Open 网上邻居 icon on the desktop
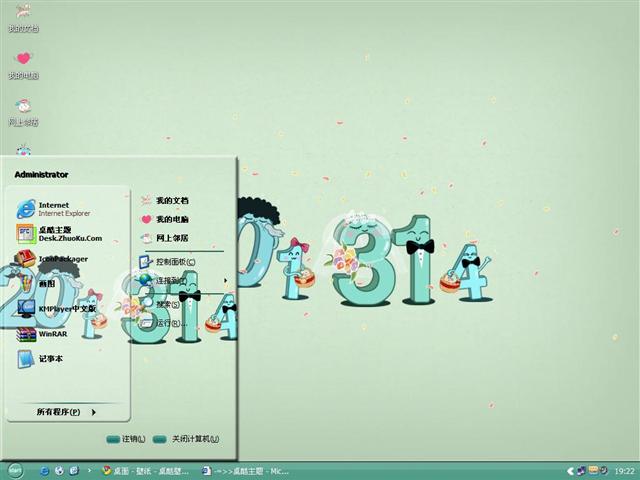Screen dimensions: 640x480 click(x=23, y=111)
